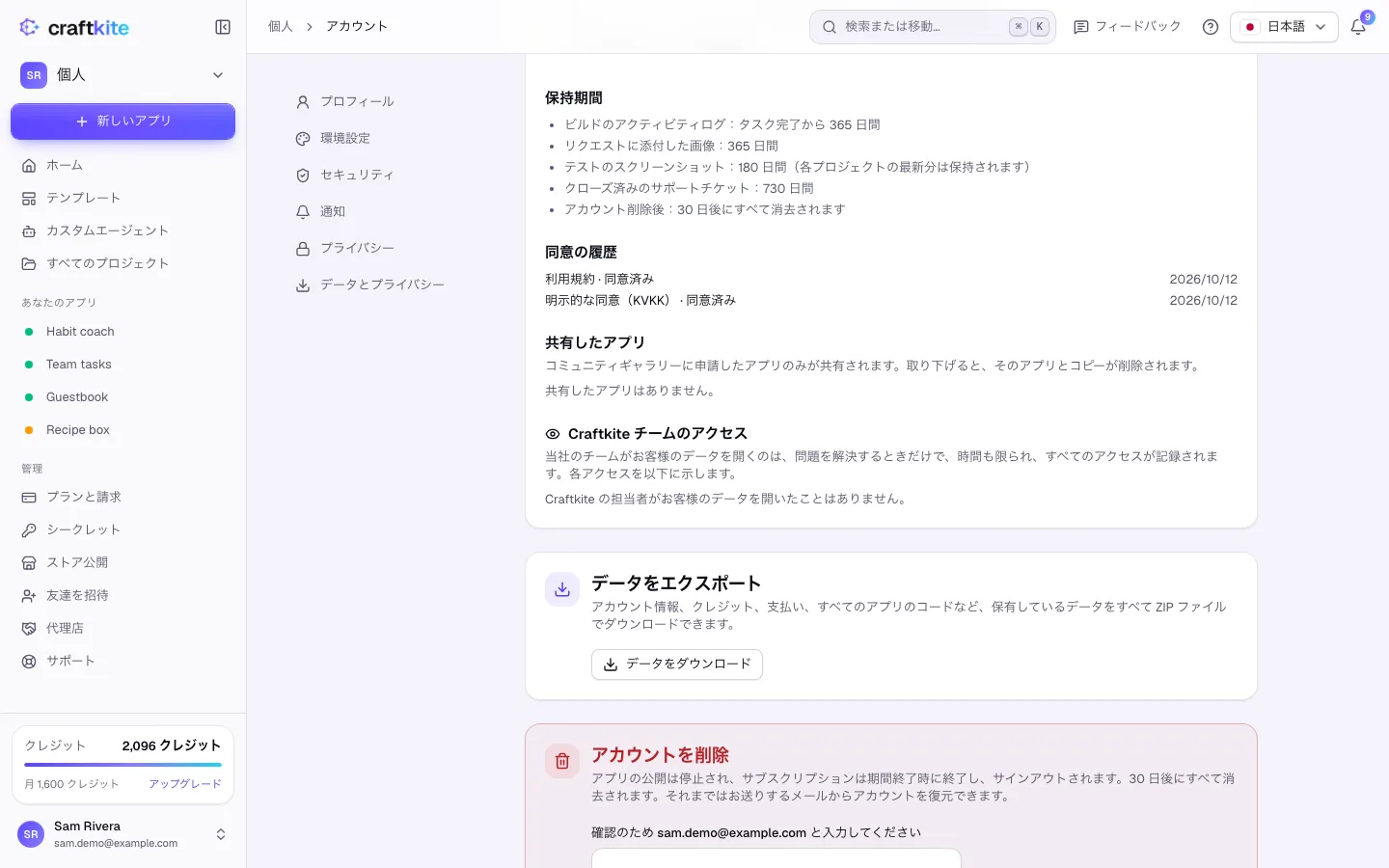
Task: Click the ストア公開 store icon
Action: point(29,562)
